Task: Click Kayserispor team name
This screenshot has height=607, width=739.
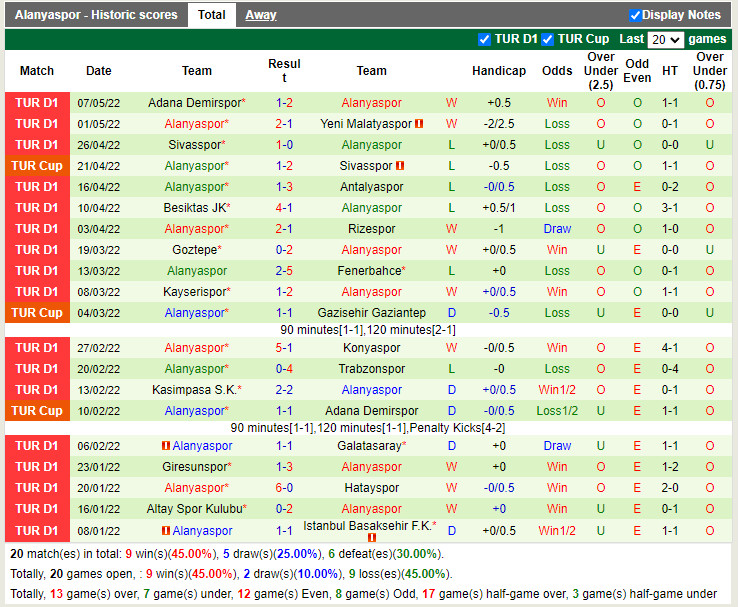Action: pos(197,292)
